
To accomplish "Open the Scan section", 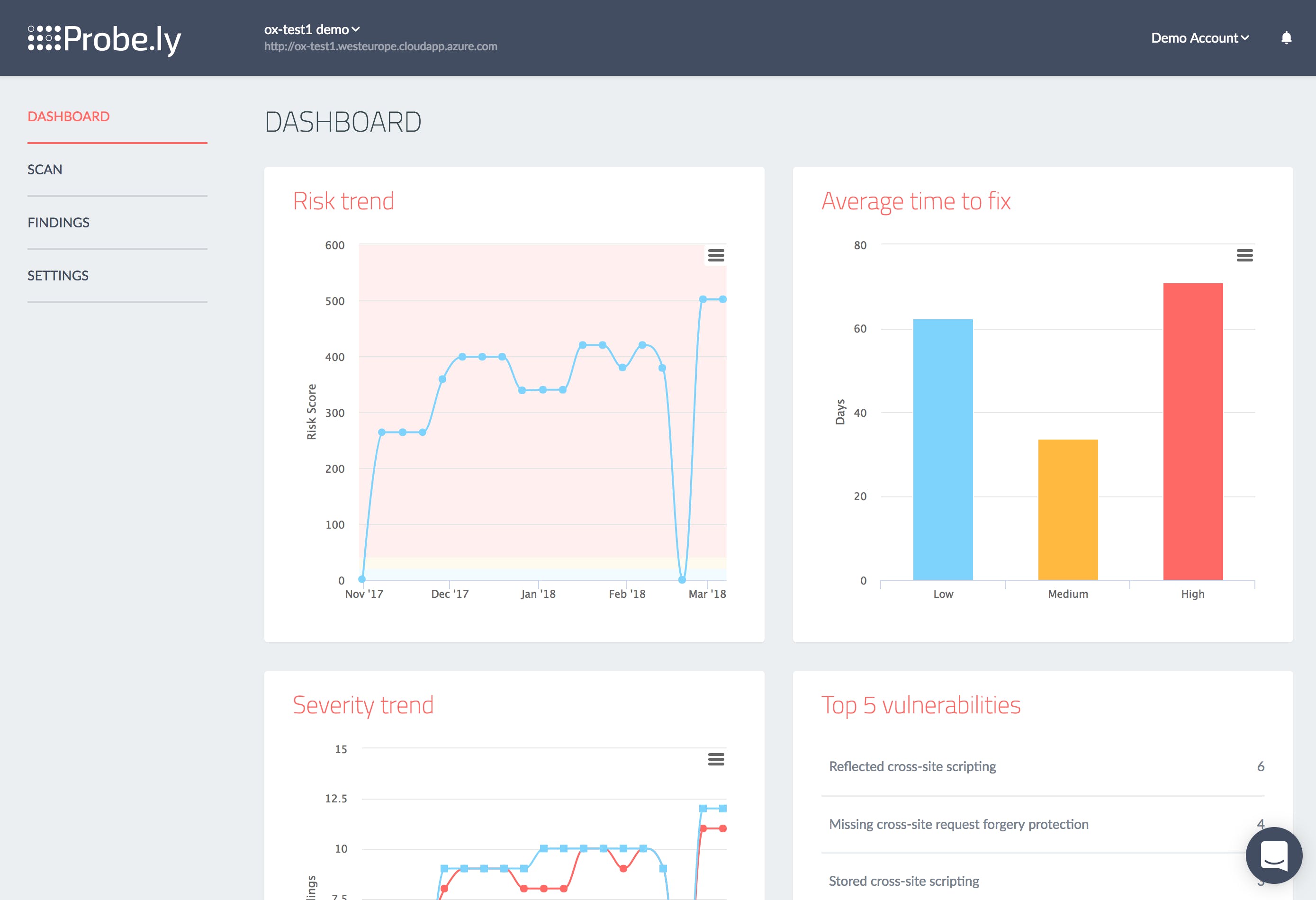I will tap(45, 170).
